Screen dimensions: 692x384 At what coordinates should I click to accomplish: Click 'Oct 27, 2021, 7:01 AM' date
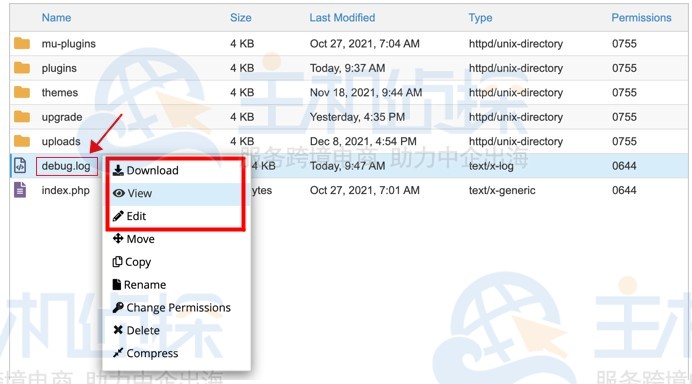pyautogui.click(x=365, y=191)
